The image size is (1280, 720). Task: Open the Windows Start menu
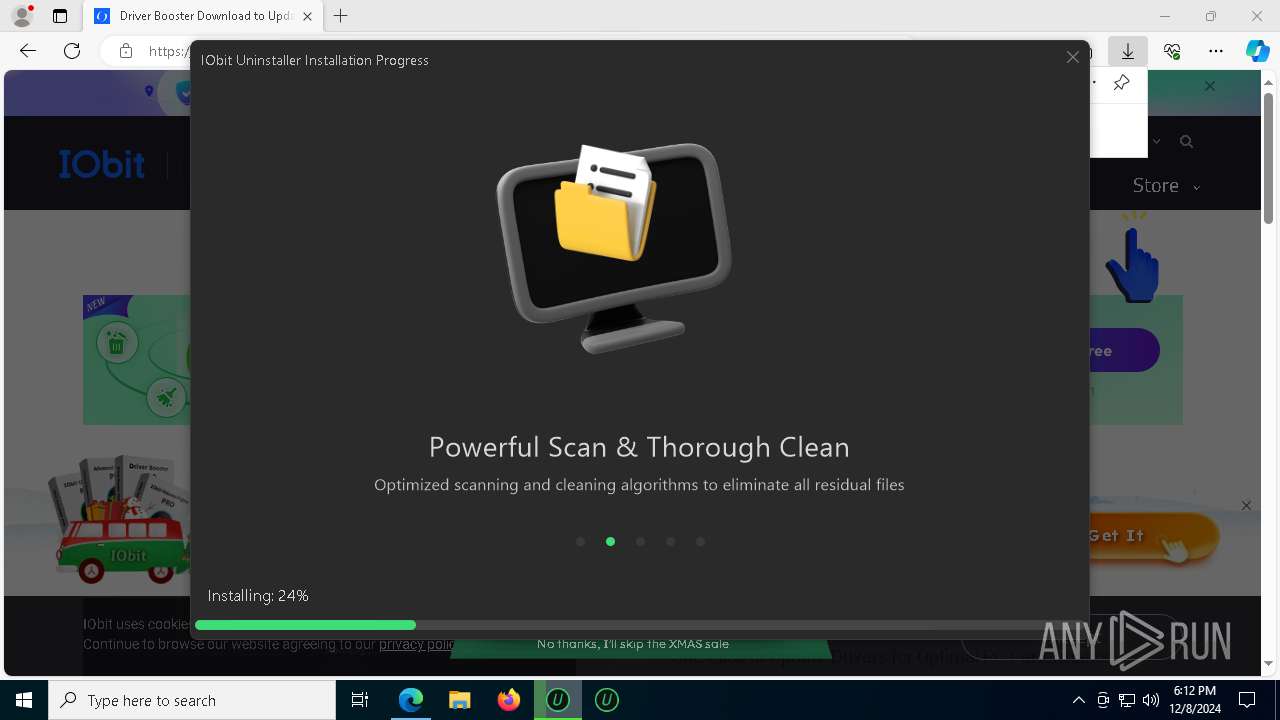[24, 700]
